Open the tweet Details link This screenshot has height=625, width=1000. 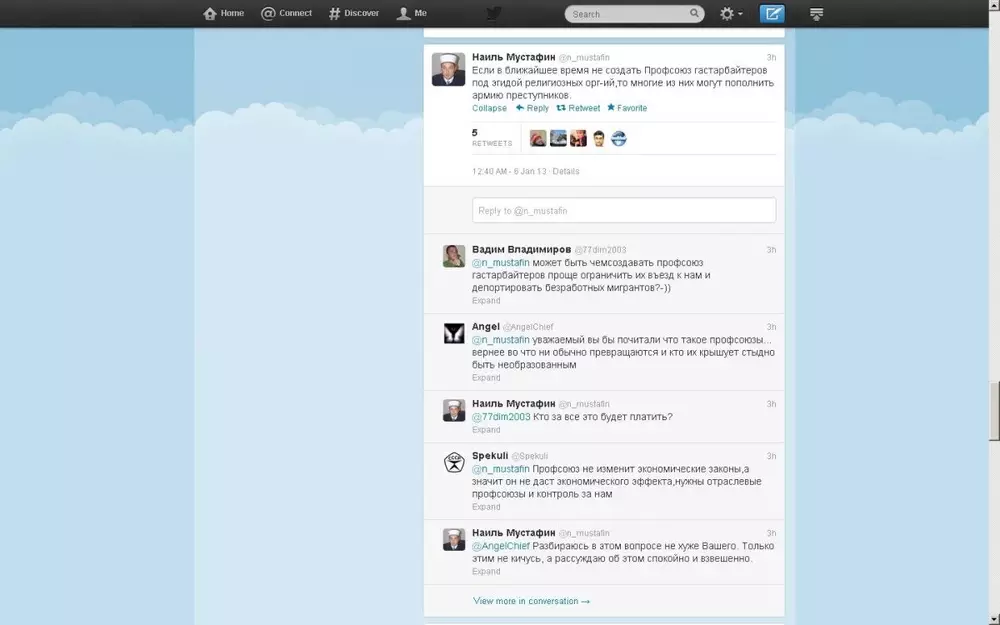pyautogui.click(x=566, y=171)
